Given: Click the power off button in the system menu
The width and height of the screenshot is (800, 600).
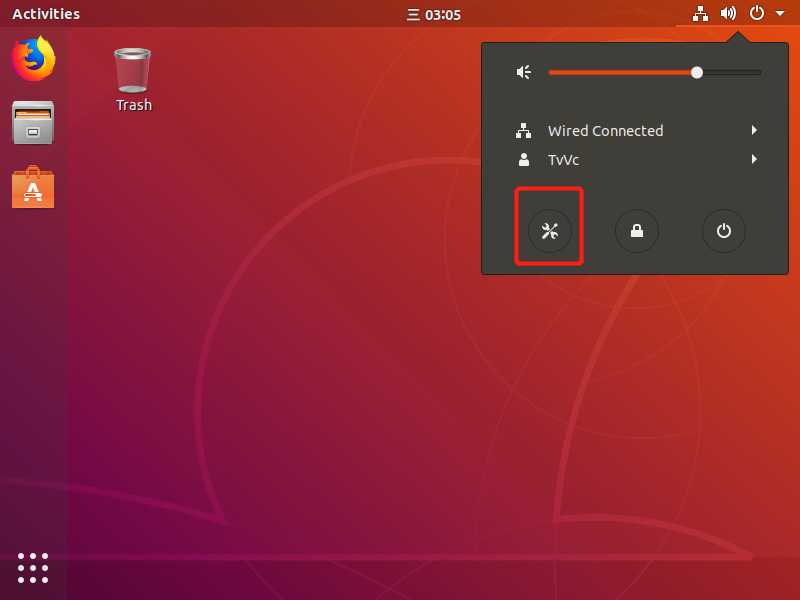Looking at the screenshot, I should coord(723,231).
